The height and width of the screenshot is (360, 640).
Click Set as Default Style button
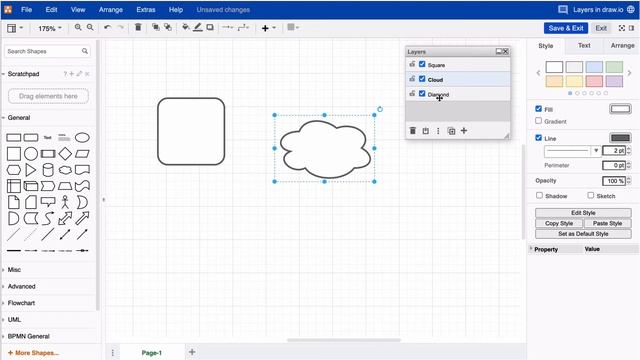(583, 234)
